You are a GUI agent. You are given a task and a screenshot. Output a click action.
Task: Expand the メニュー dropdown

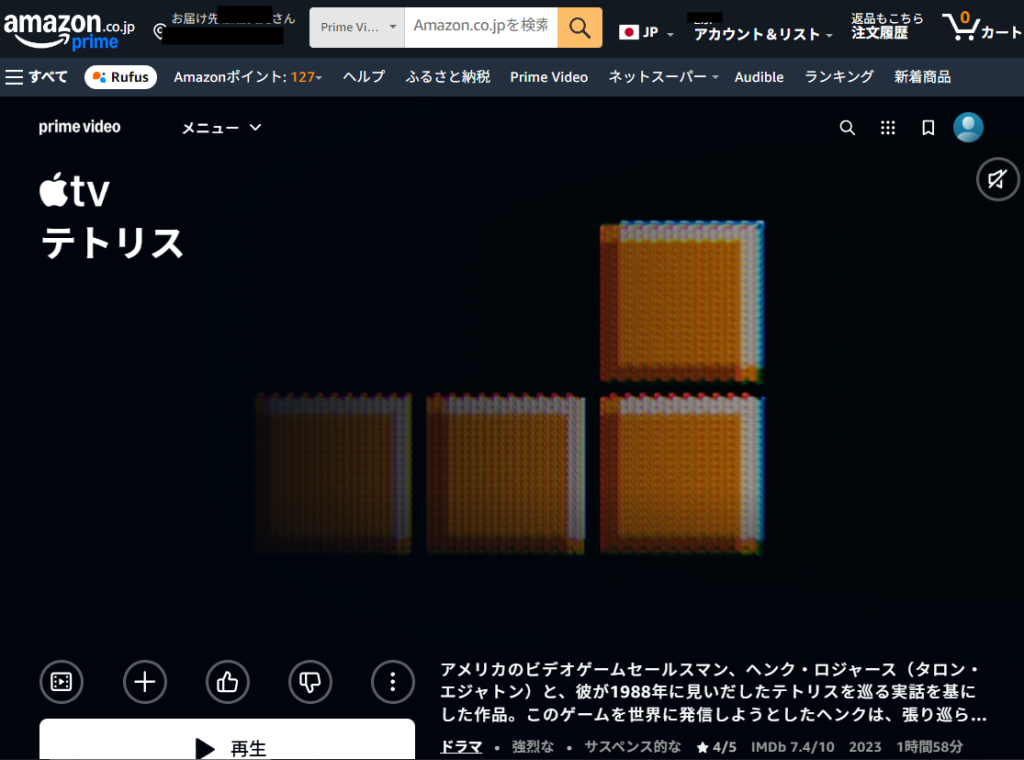pos(221,127)
